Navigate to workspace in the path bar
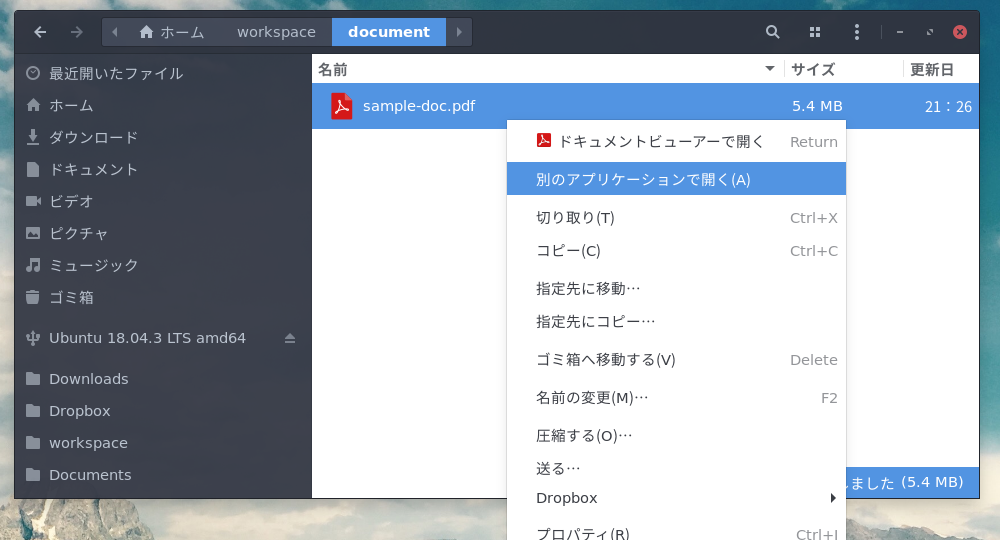Image resolution: width=1000 pixels, height=540 pixels. [x=276, y=32]
